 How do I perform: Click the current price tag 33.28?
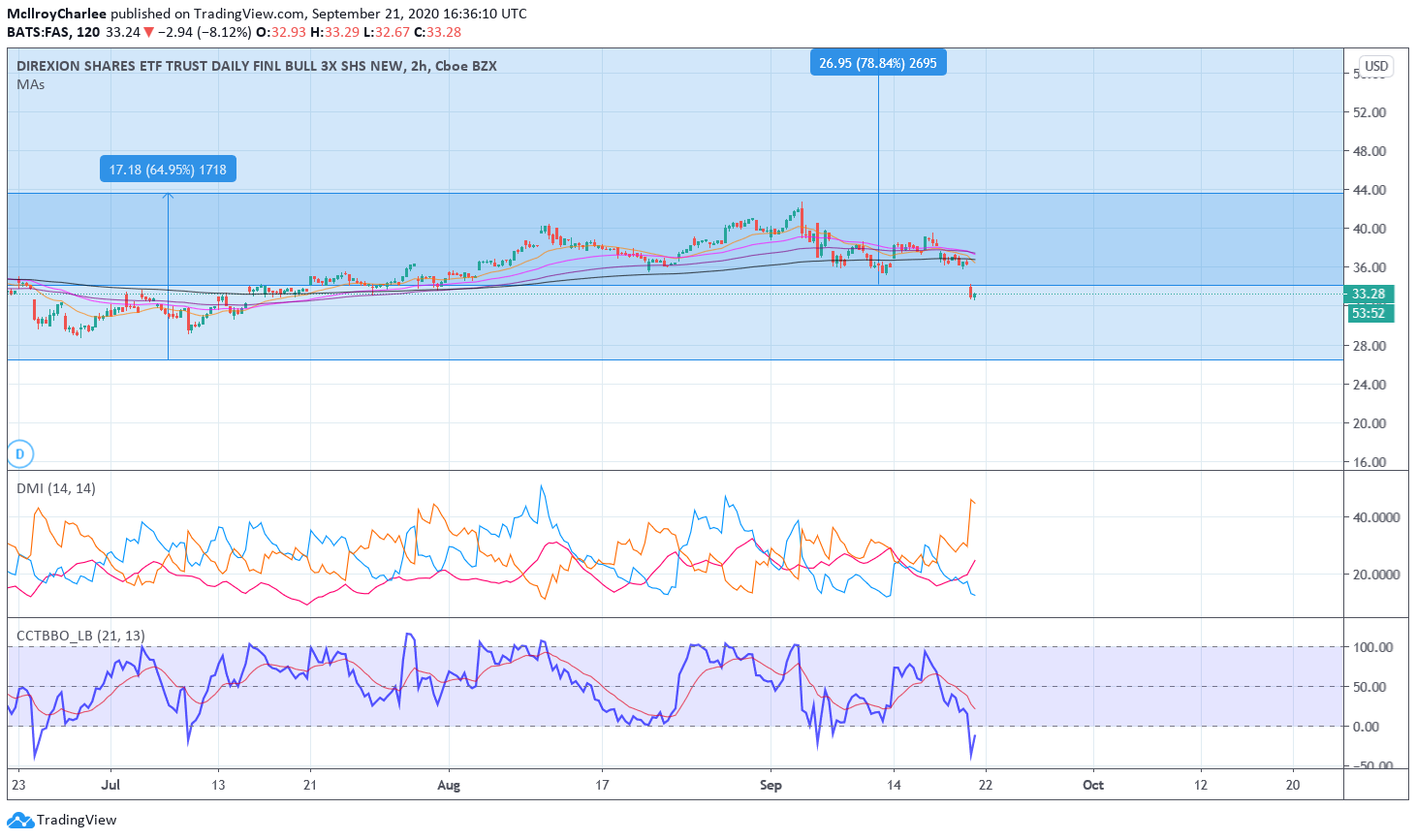pyautogui.click(x=1369, y=294)
